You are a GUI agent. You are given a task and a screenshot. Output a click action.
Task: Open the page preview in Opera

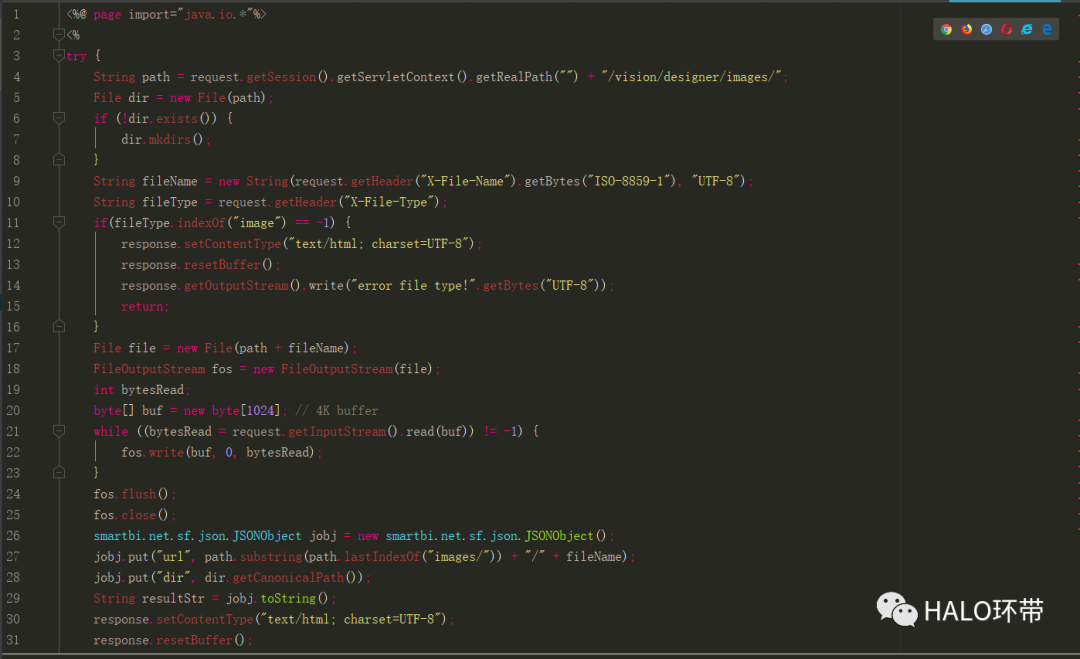(1006, 30)
